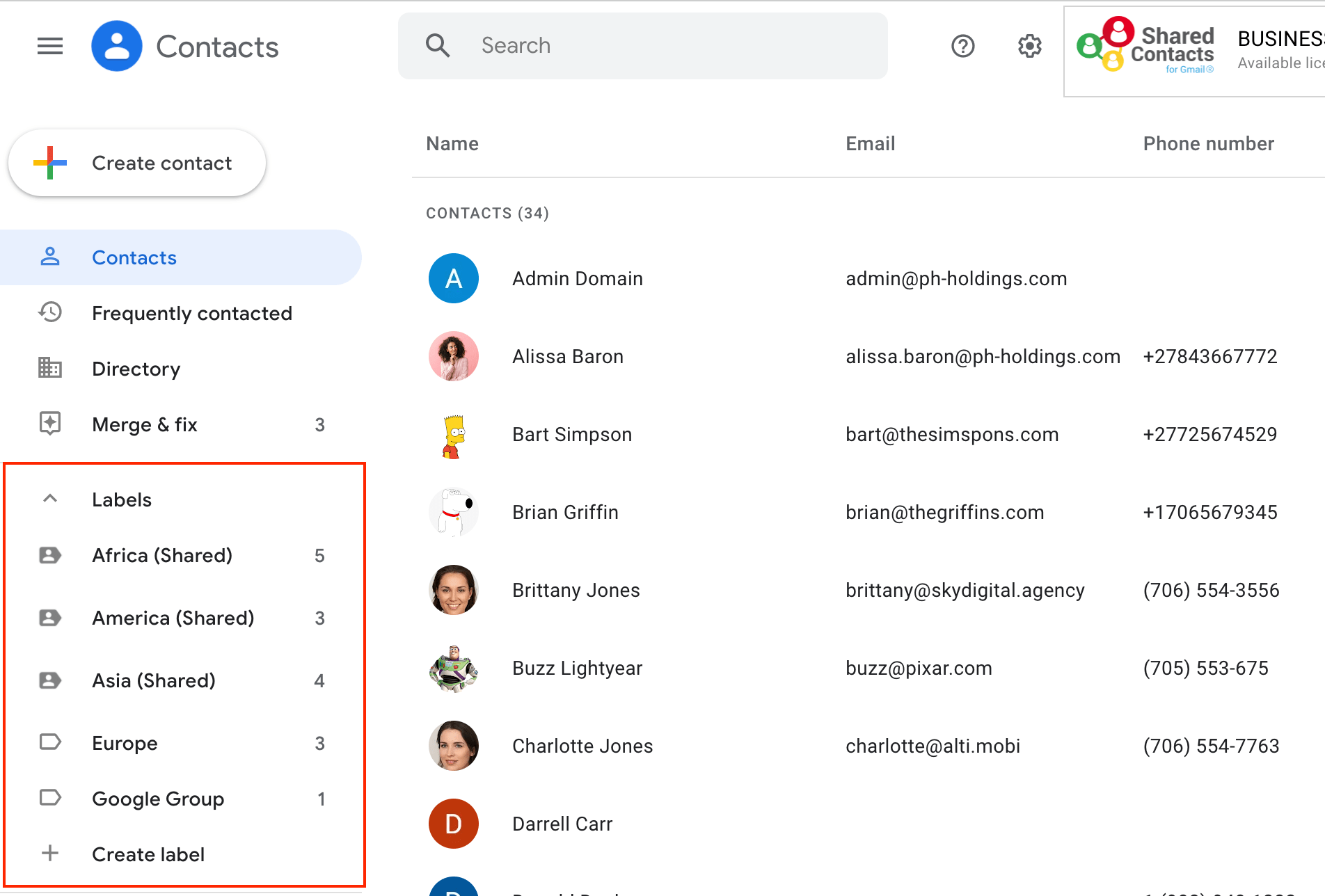
Task: Open the America (Shared) label
Action: click(x=181, y=618)
